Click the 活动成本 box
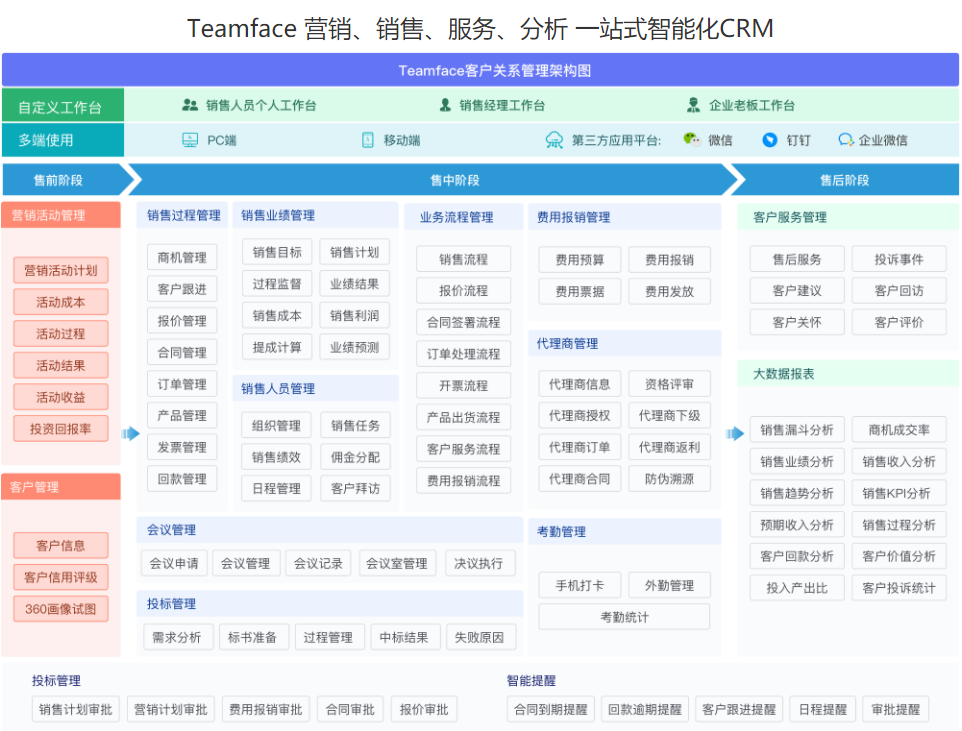Image resolution: width=962 pixels, height=731 pixels. click(61, 302)
